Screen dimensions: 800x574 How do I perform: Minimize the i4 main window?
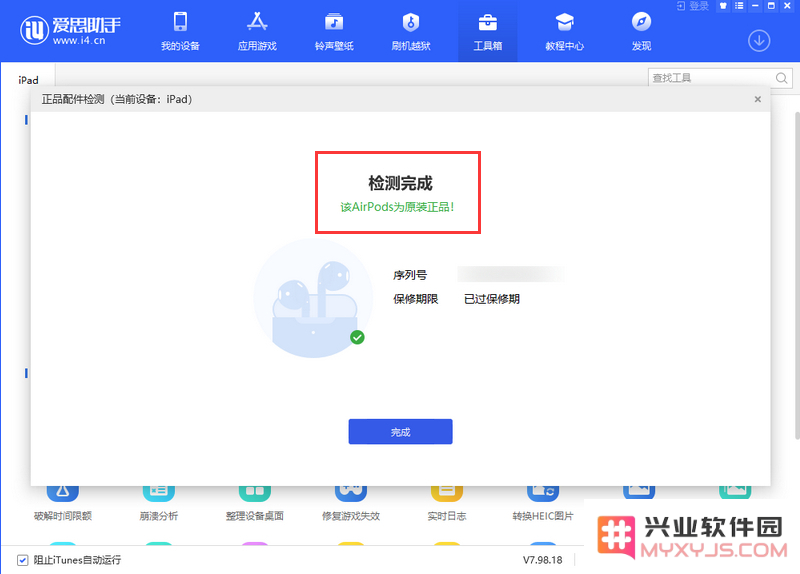click(x=755, y=6)
